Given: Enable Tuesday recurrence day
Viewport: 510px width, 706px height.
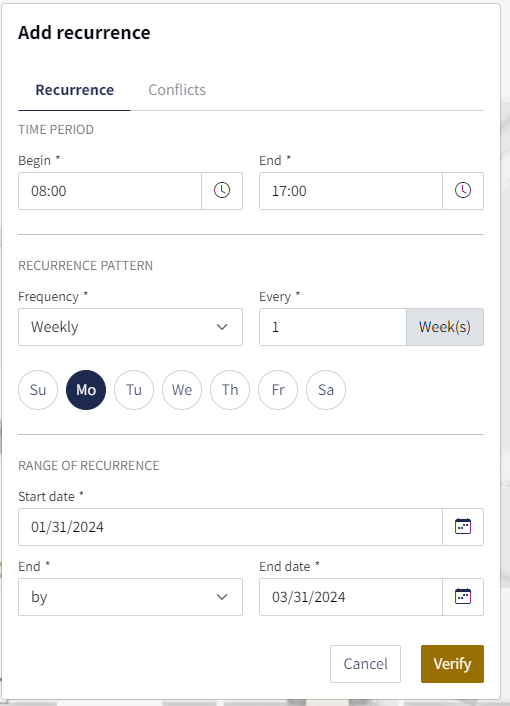Looking at the screenshot, I should [134, 390].
